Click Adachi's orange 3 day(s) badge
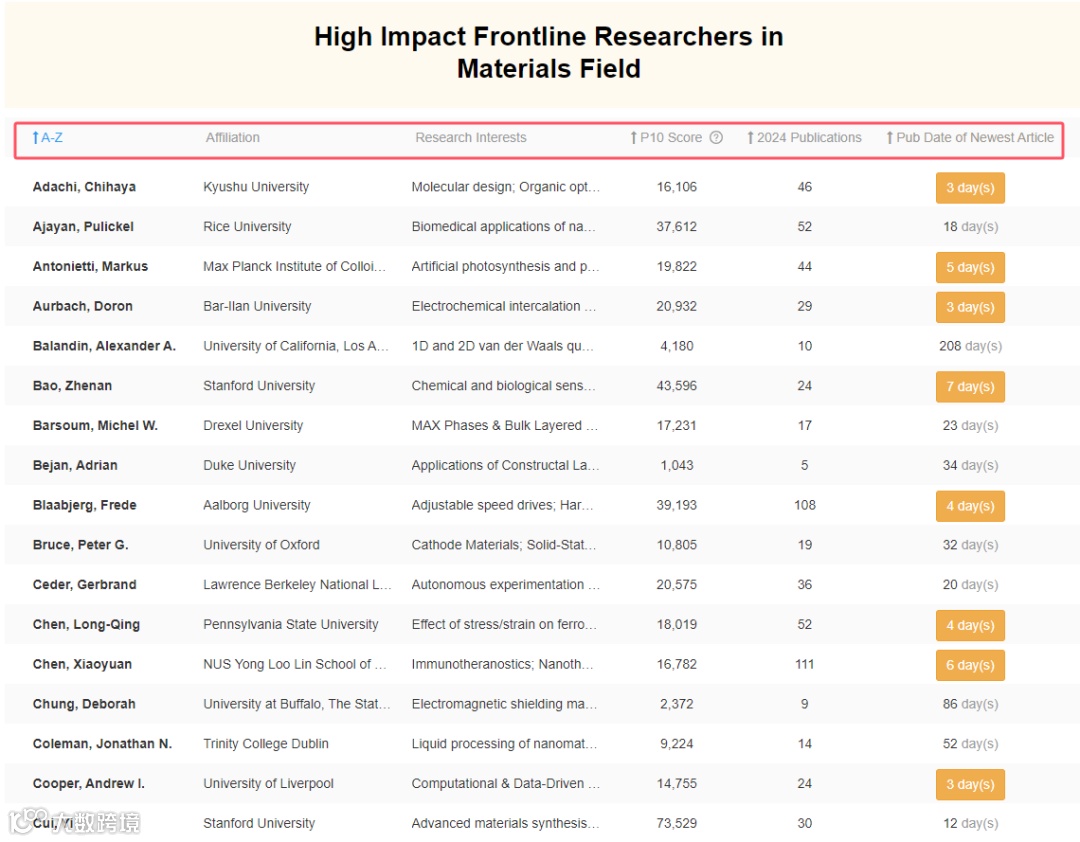This screenshot has height=842, width=1080. [970, 188]
